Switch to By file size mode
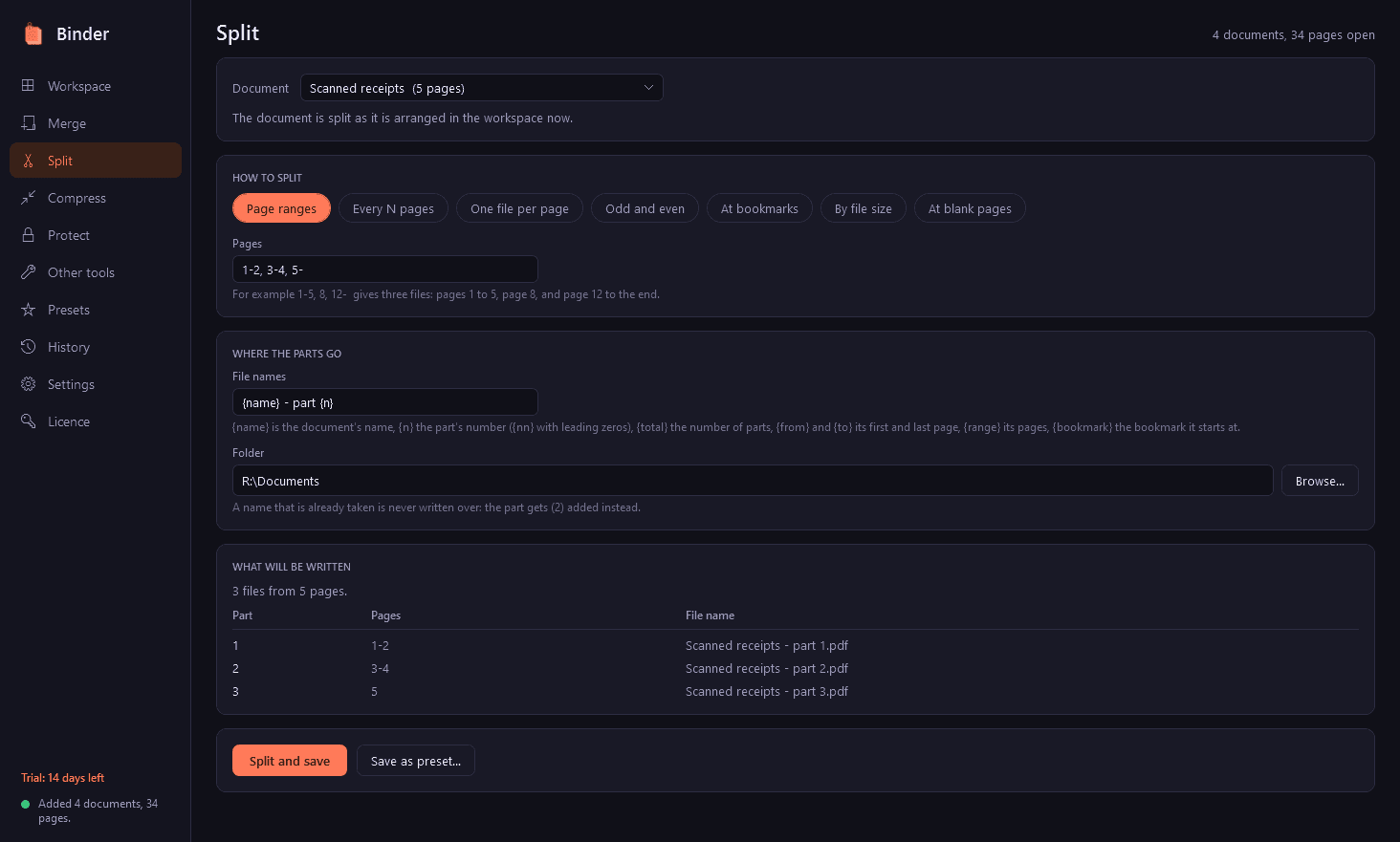Image resolution: width=1400 pixels, height=842 pixels. point(863,208)
